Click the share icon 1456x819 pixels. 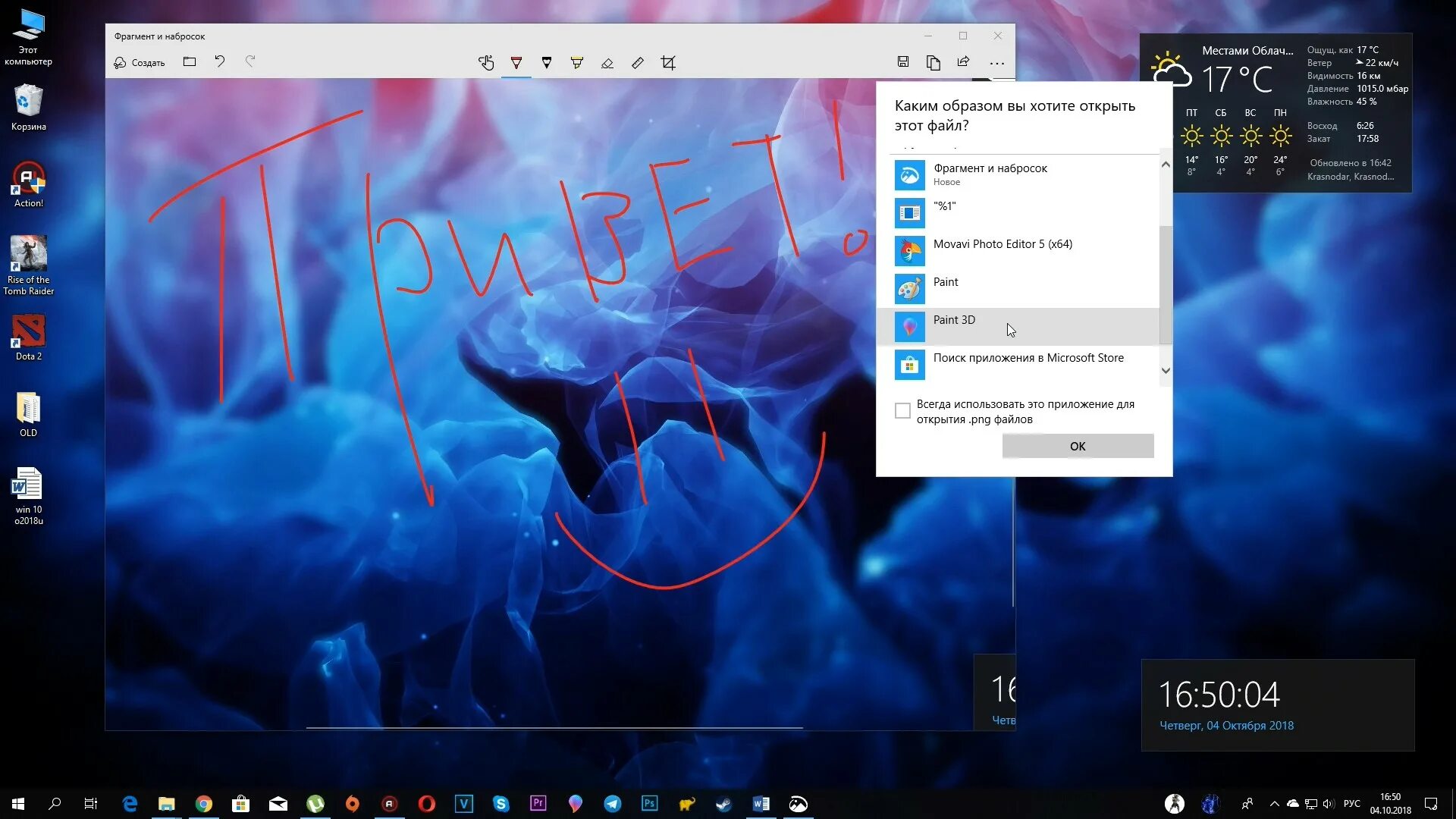click(x=963, y=62)
